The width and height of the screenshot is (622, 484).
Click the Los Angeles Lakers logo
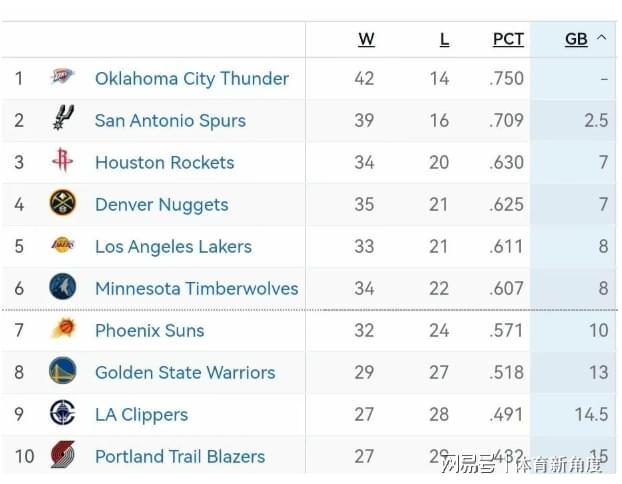[x=63, y=246]
